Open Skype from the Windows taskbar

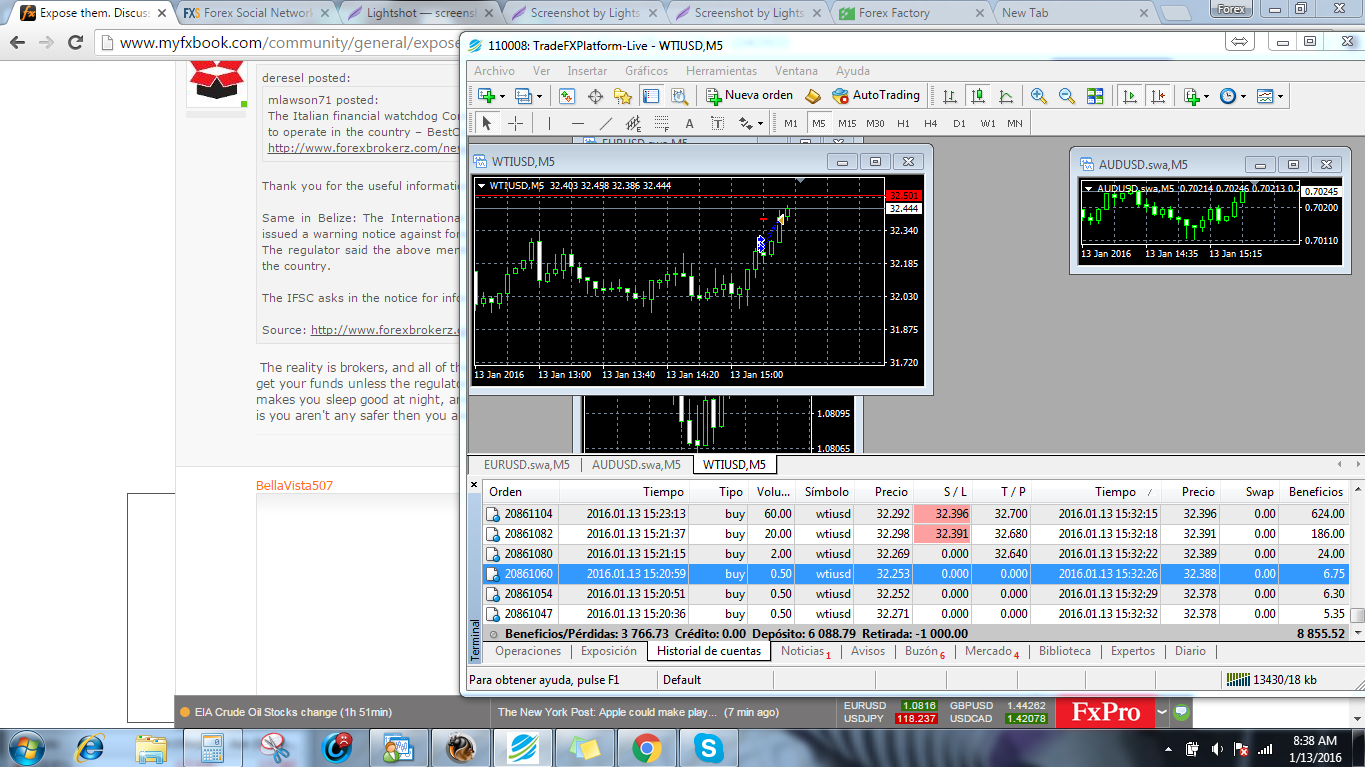(x=710, y=747)
